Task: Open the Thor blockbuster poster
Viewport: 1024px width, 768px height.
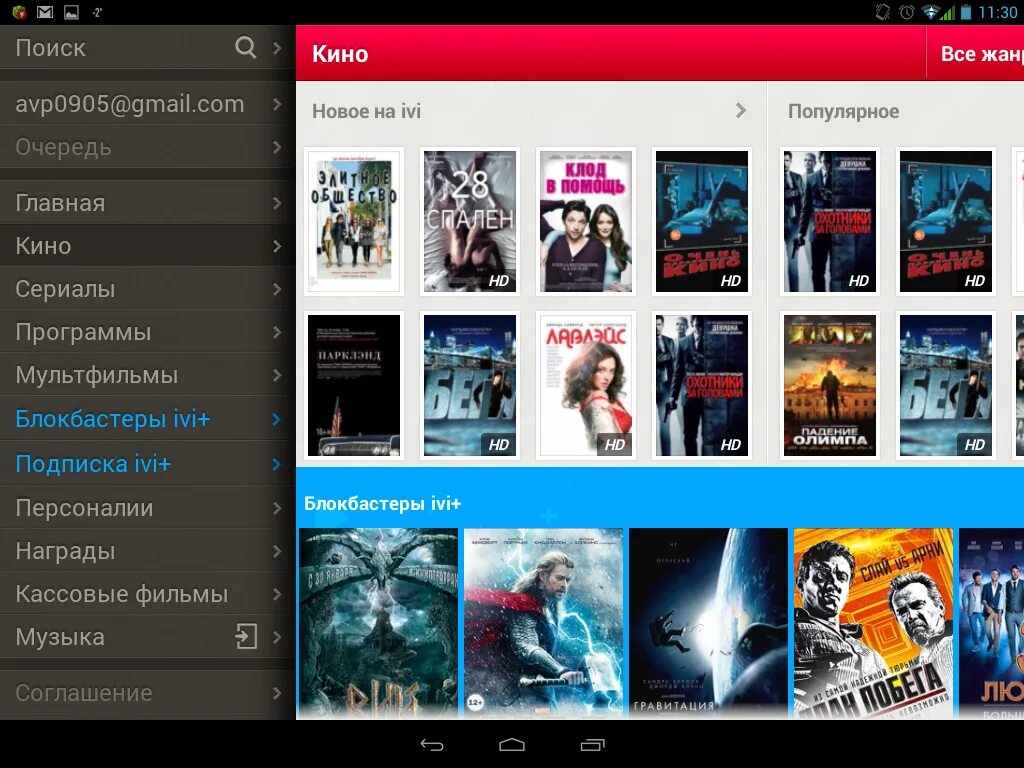Action: click(543, 624)
